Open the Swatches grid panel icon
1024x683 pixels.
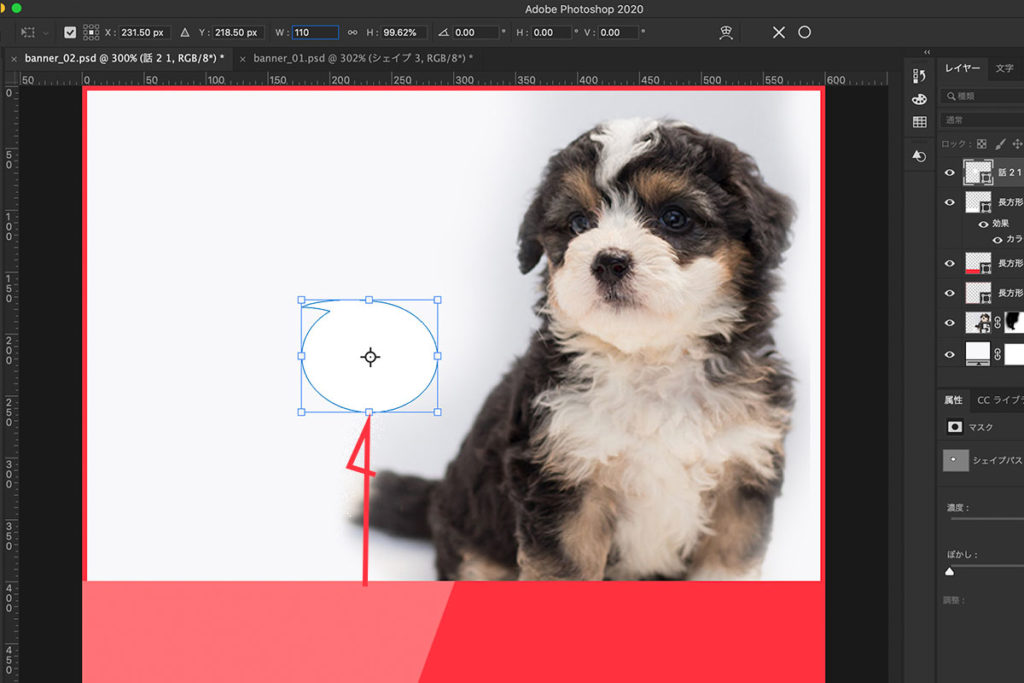tap(919, 122)
